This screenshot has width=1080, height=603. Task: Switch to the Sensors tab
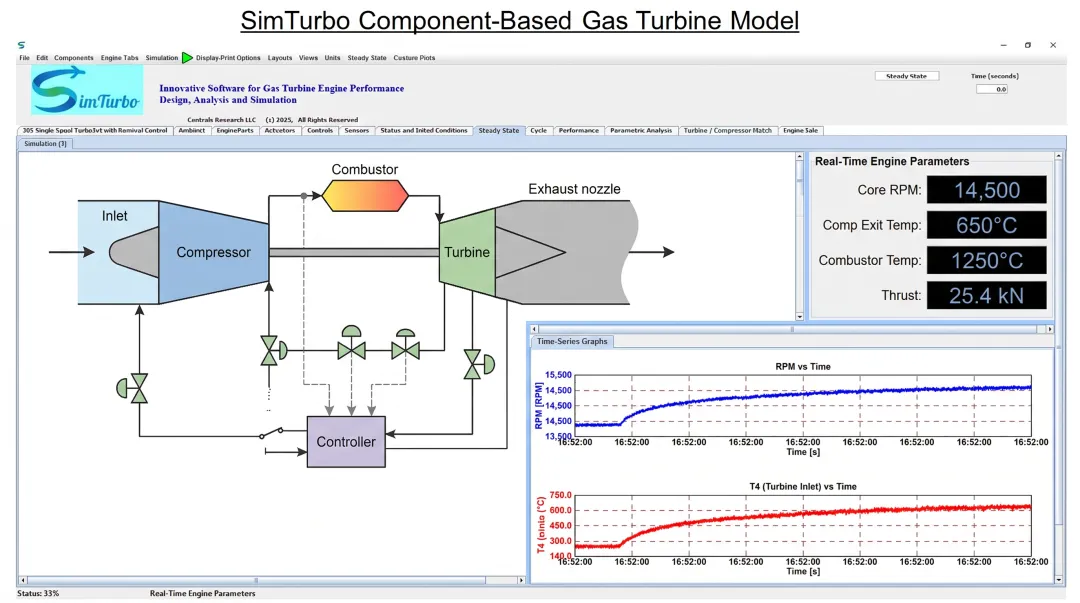point(356,130)
